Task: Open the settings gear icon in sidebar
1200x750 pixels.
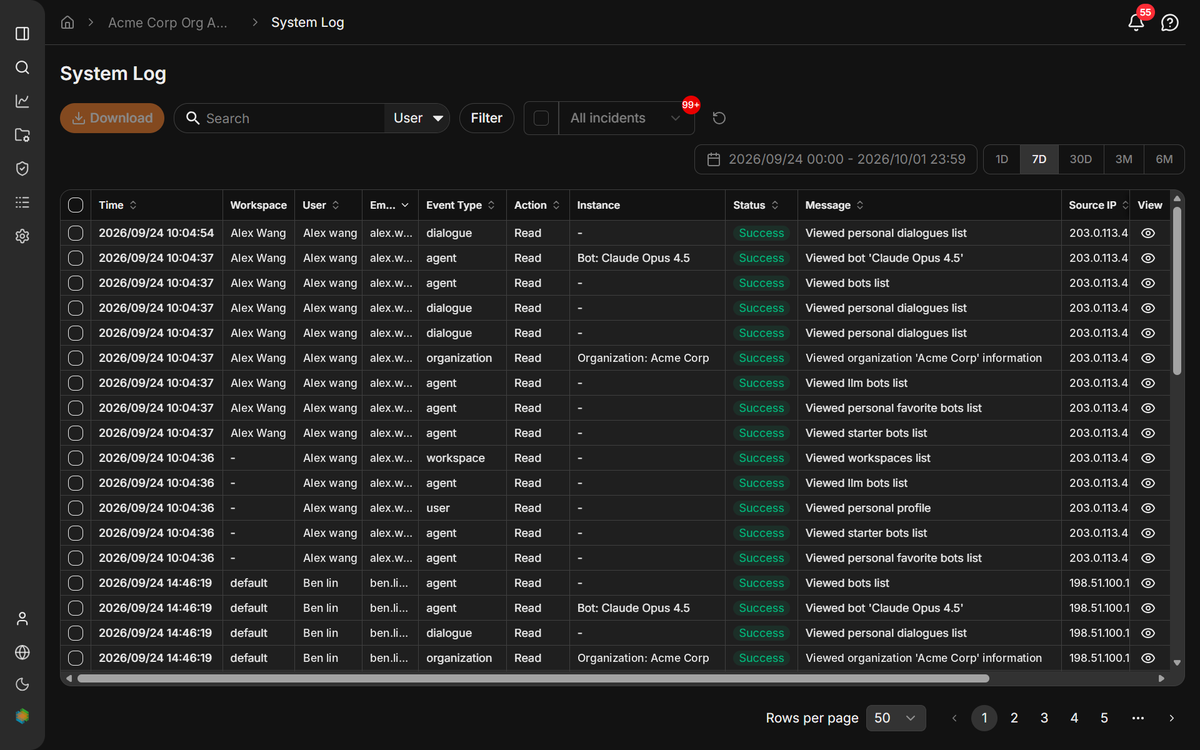Action: (22, 236)
